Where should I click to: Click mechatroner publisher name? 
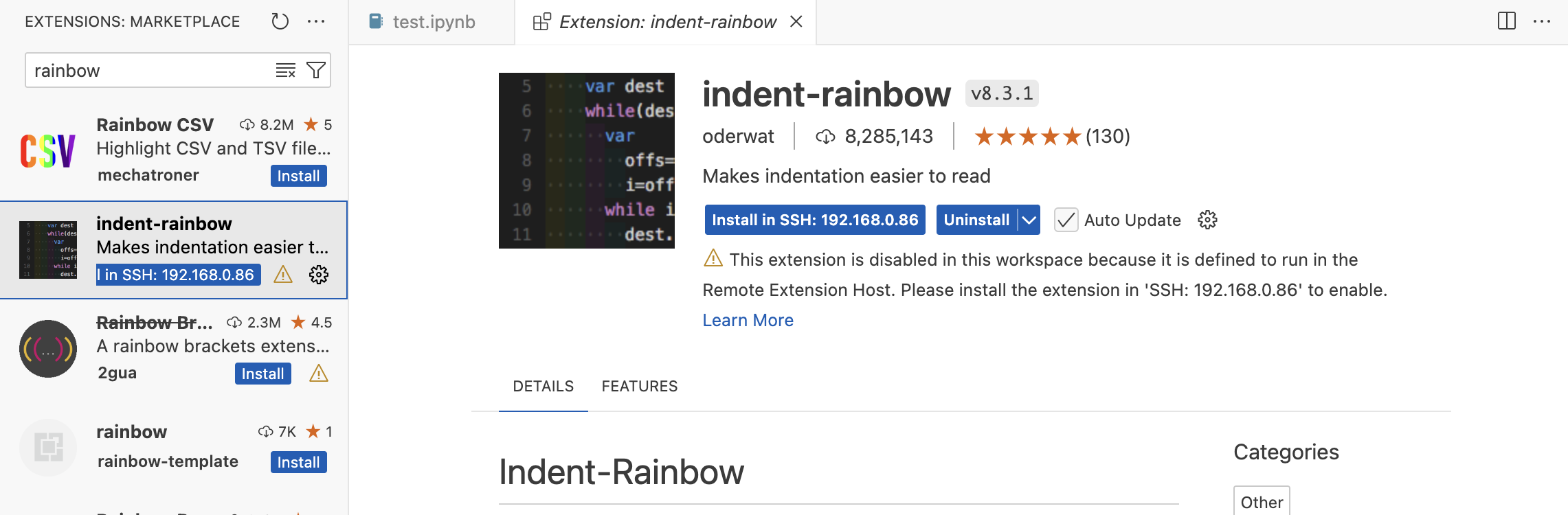coord(148,175)
